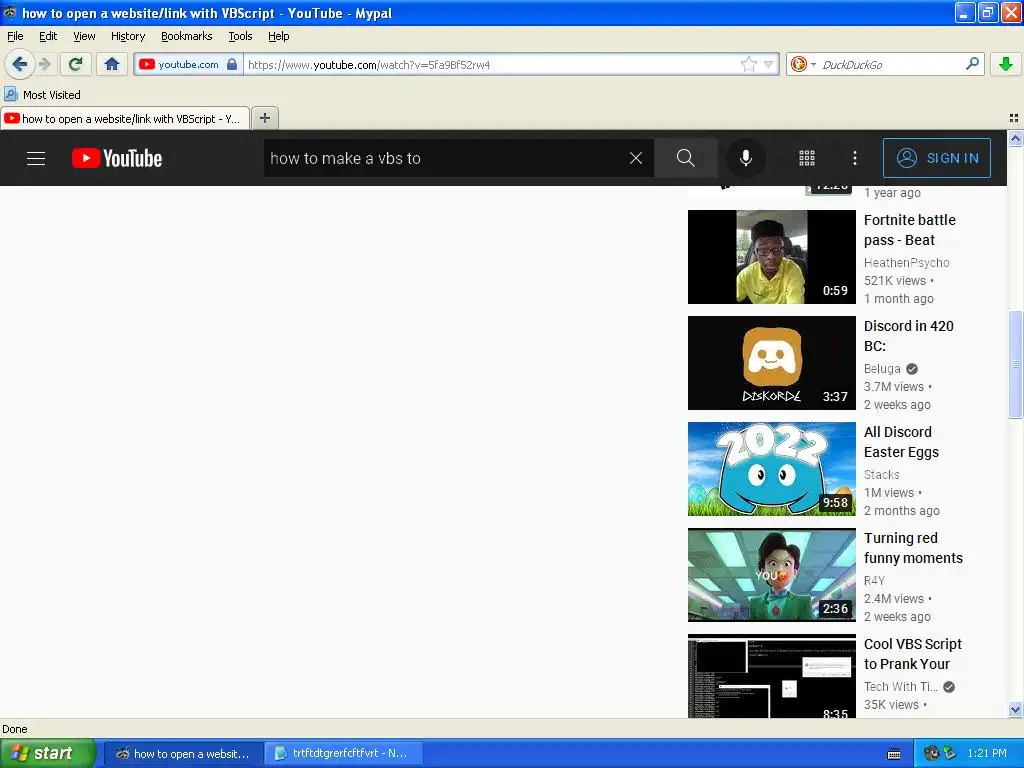Play the Turning red funny moments thumbnail
This screenshot has height=768, width=1024.
[x=771, y=575]
